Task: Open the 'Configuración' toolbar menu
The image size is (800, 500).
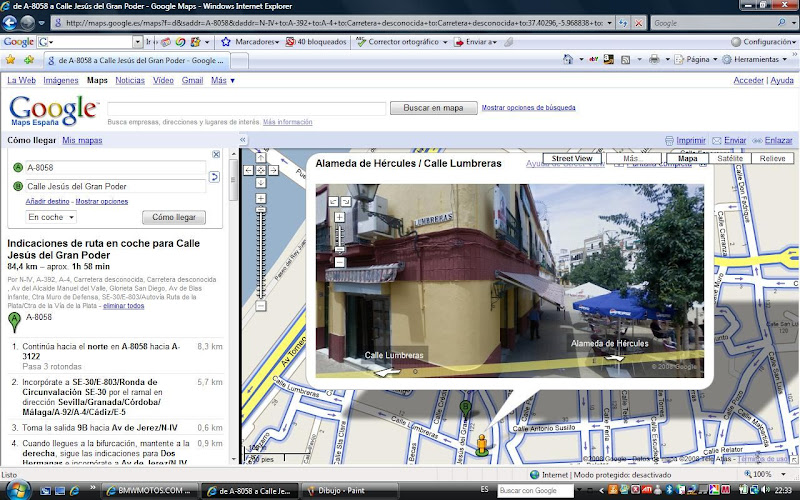Action: point(763,42)
